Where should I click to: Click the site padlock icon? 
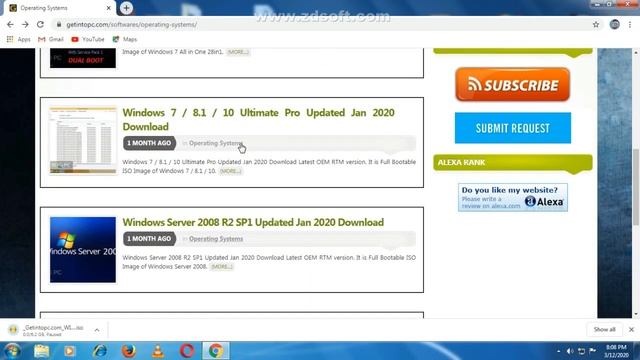[59, 24]
